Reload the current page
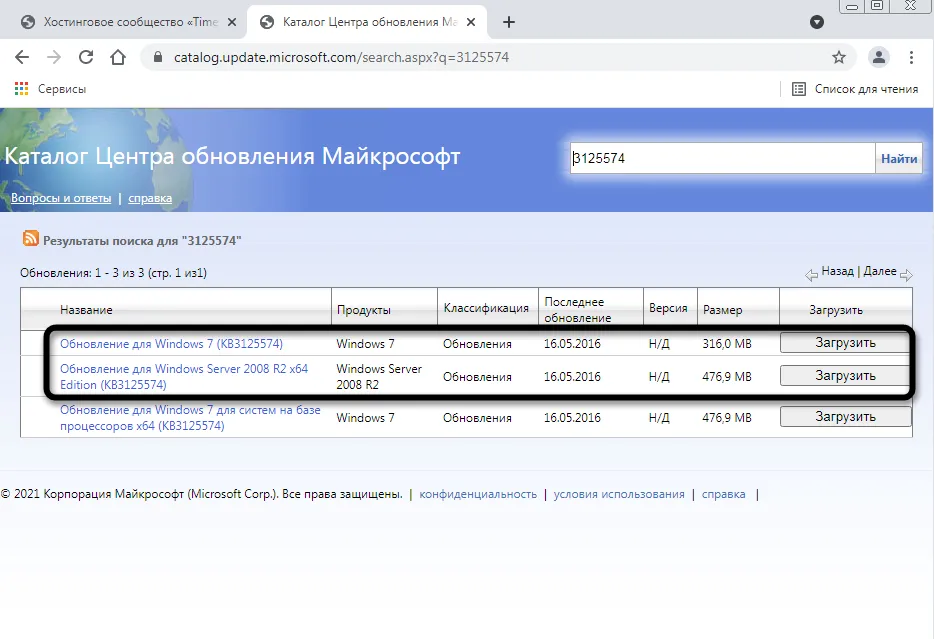The image size is (934, 639). click(x=86, y=57)
